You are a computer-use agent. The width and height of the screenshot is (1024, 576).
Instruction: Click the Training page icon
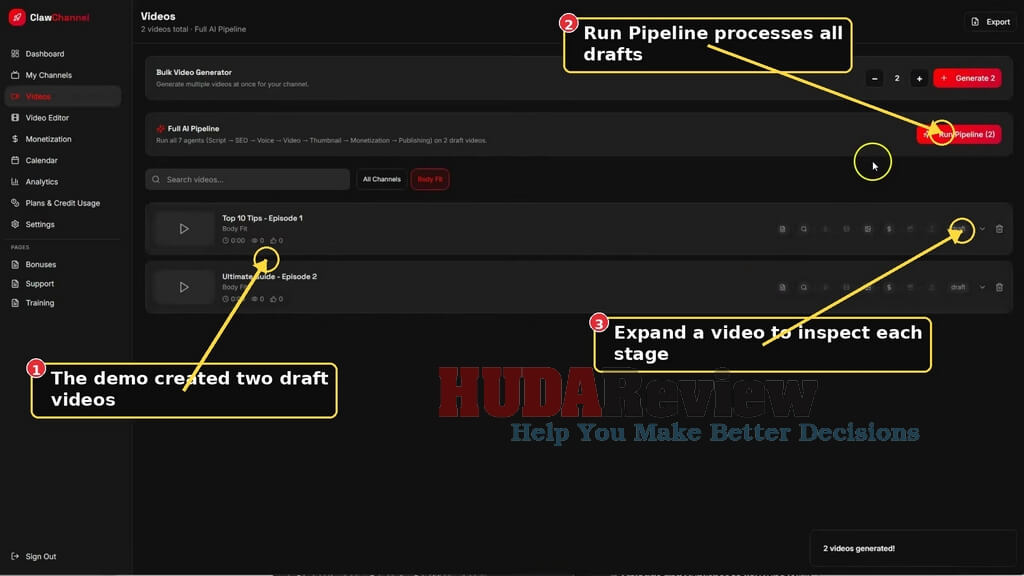(x=15, y=303)
